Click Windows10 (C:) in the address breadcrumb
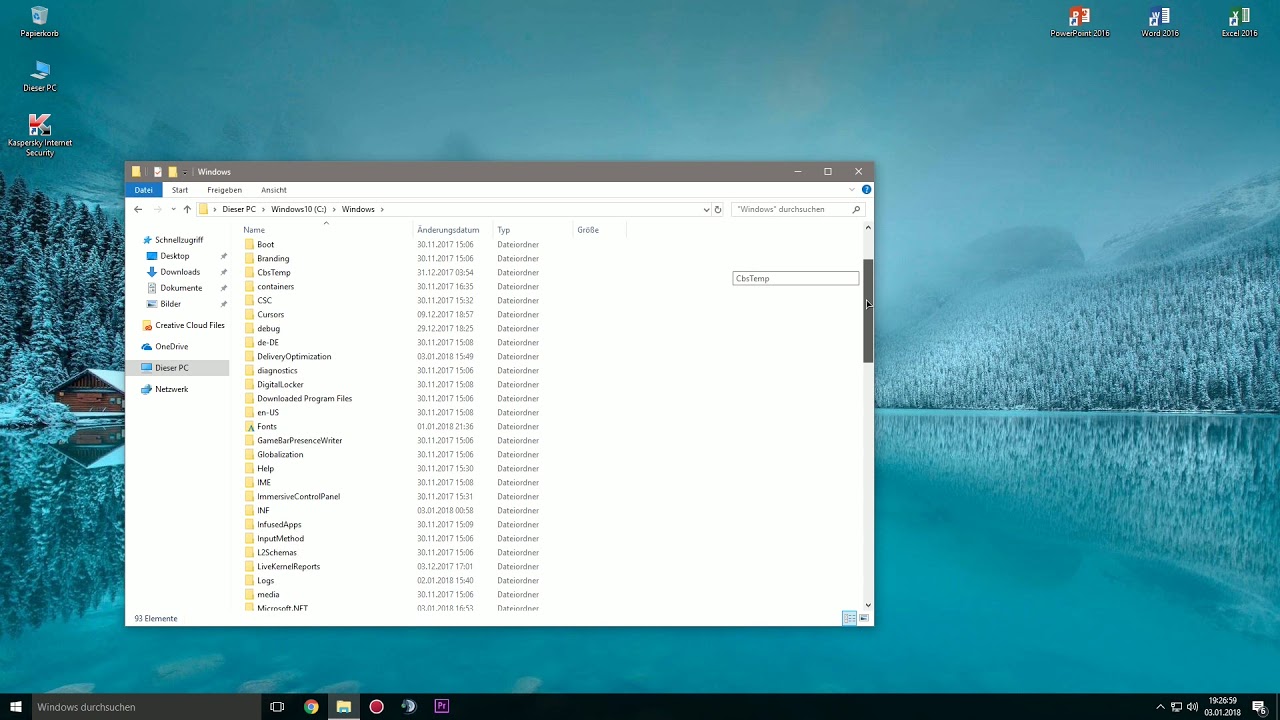This screenshot has height=720, width=1280. [x=299, y=209]
